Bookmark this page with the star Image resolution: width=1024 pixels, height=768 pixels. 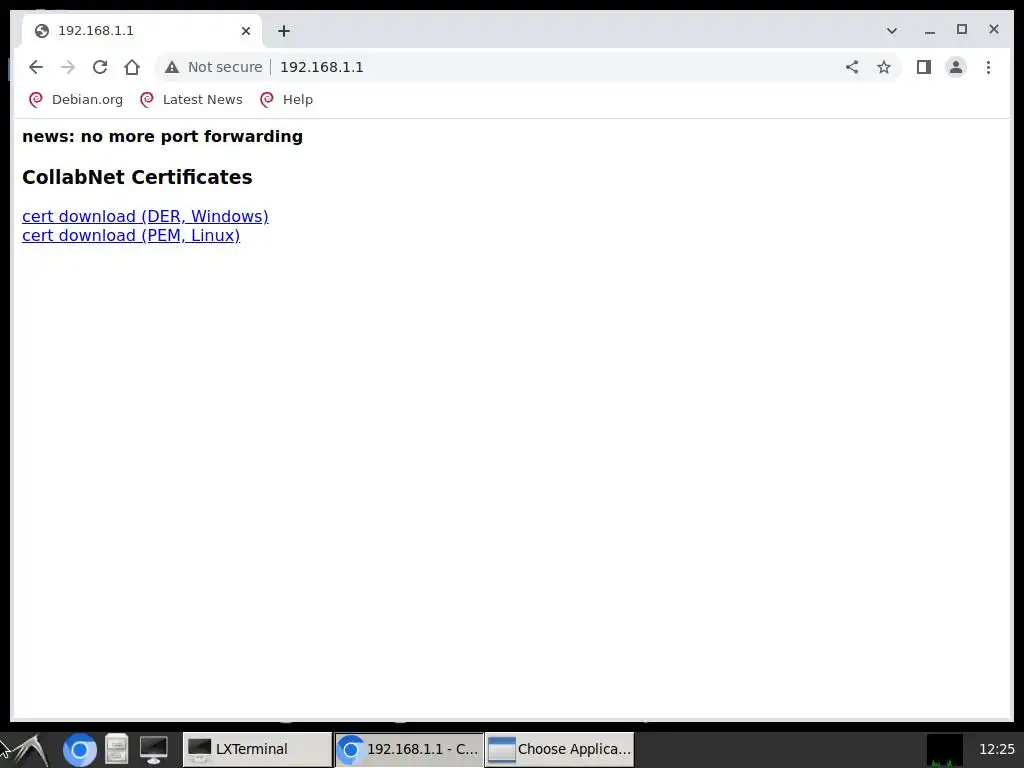(884, 67)
